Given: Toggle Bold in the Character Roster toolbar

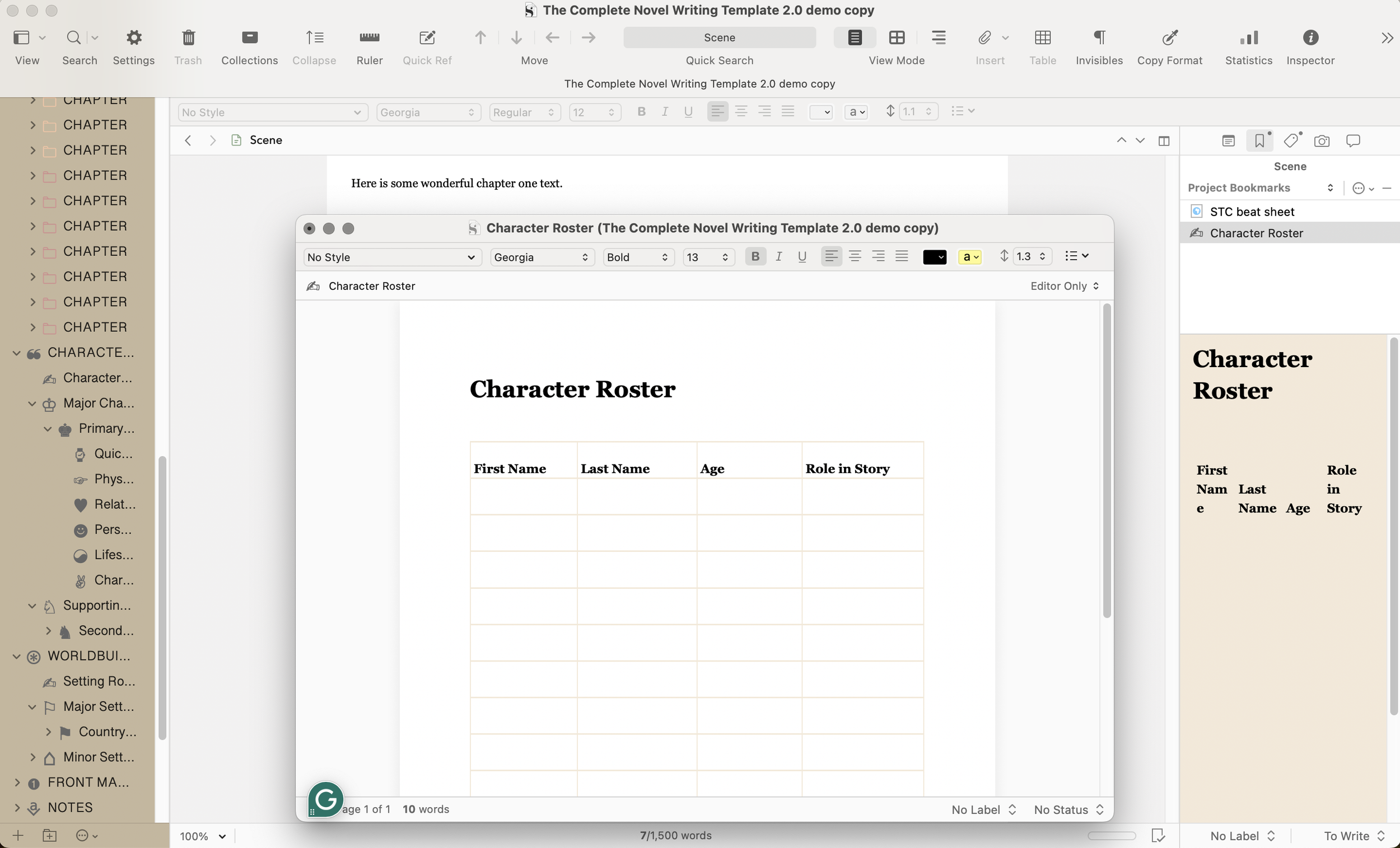Looking at the screenshot, I should click(x=755, y=256).
